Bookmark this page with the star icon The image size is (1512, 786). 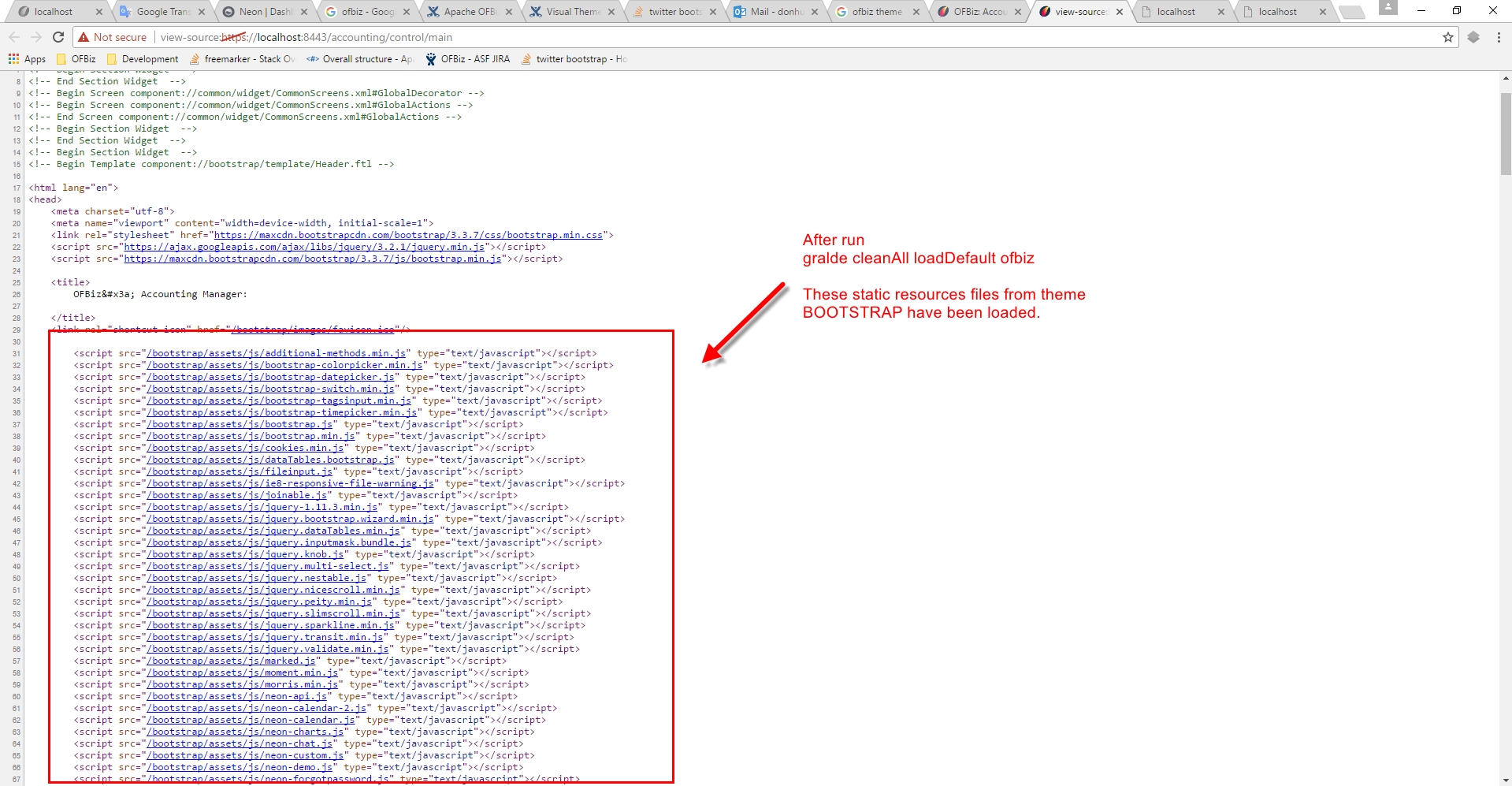(x=1448, y=37)
